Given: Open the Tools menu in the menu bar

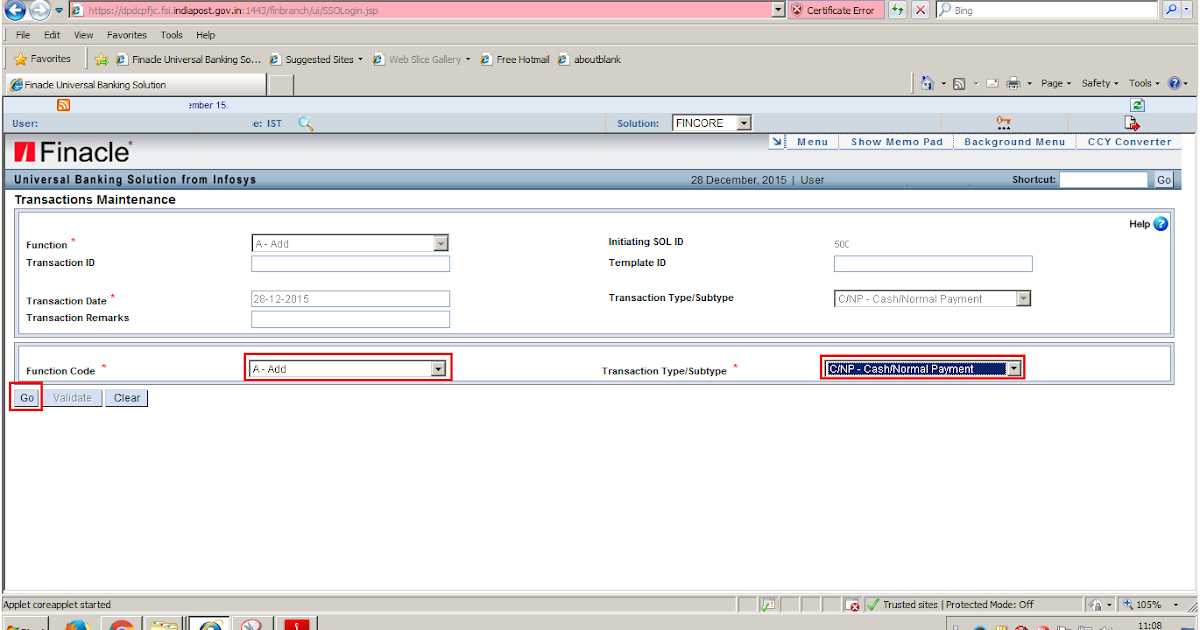Looking at the screenshot, I should coord(171,34).
